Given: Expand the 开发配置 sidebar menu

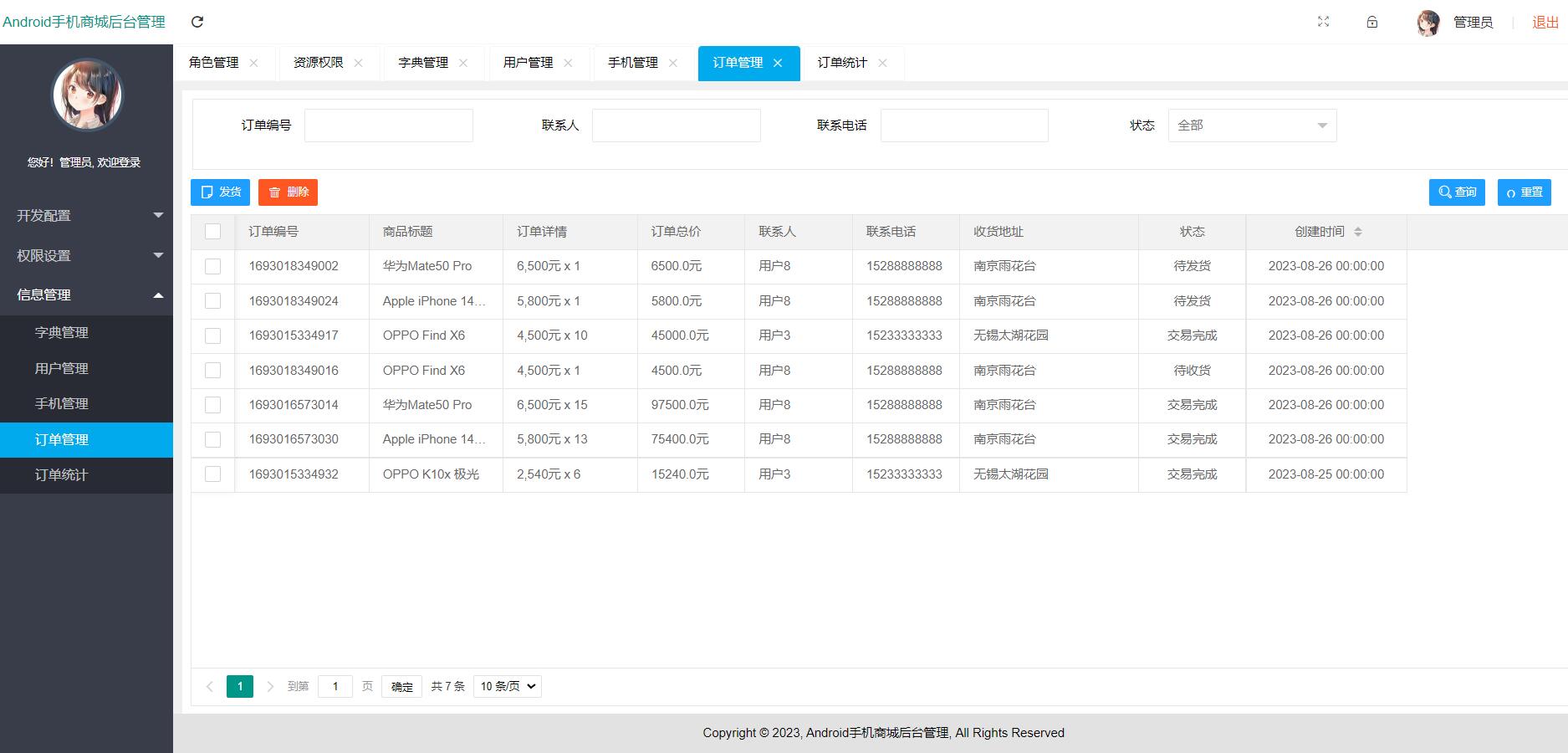Looking at the screenshot, I should tap(87, 216).
